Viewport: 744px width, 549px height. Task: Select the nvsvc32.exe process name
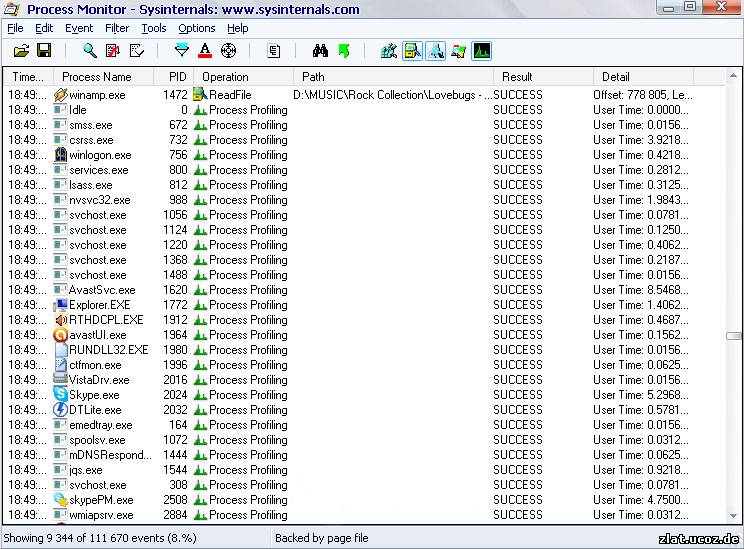[100, 200]
